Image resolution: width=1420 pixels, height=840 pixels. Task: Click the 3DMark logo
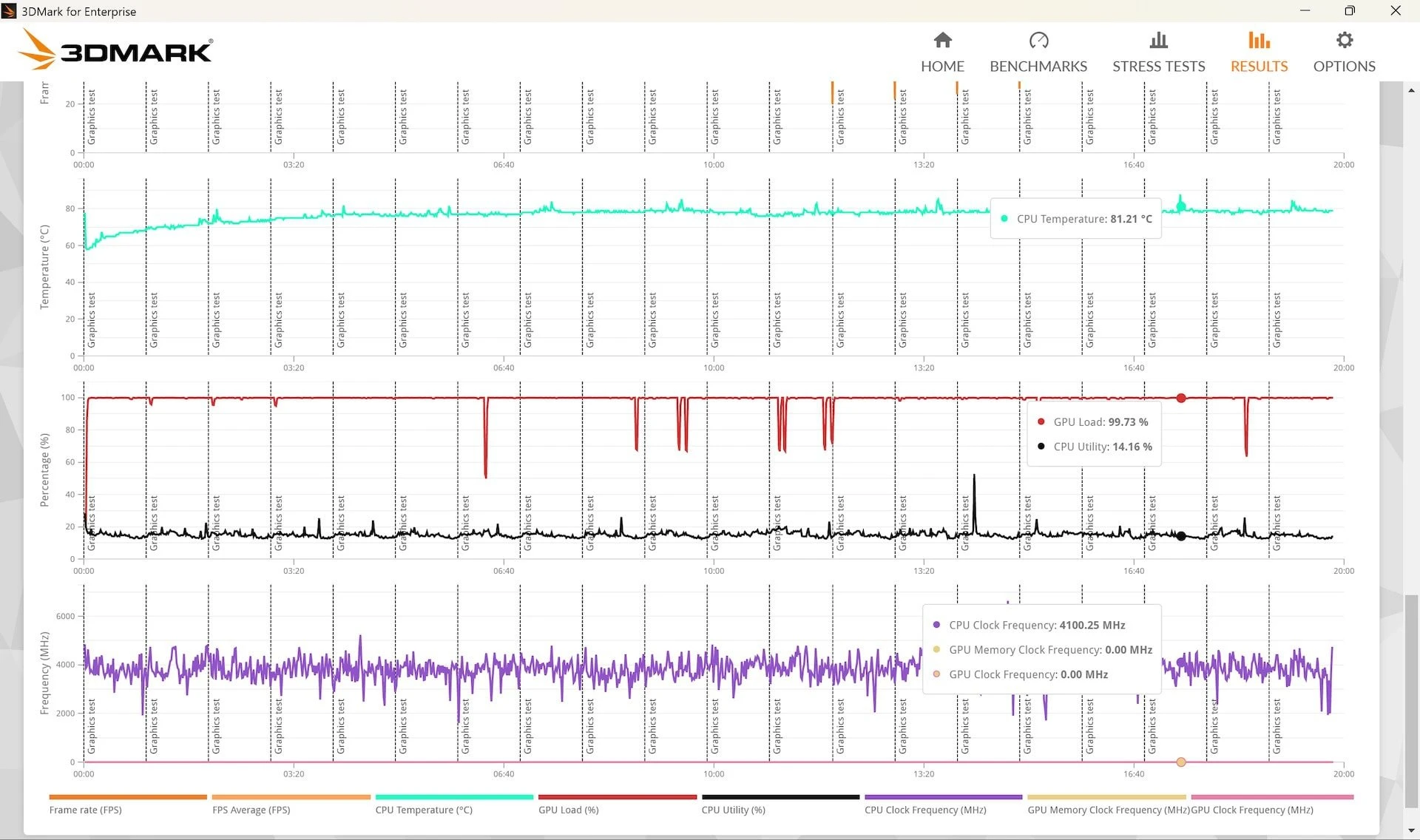coord(115,50)
